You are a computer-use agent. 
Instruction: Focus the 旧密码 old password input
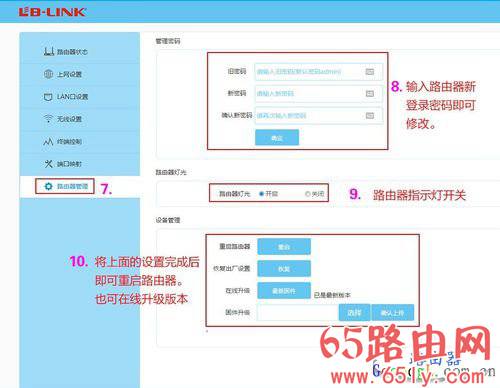(319, 72)
